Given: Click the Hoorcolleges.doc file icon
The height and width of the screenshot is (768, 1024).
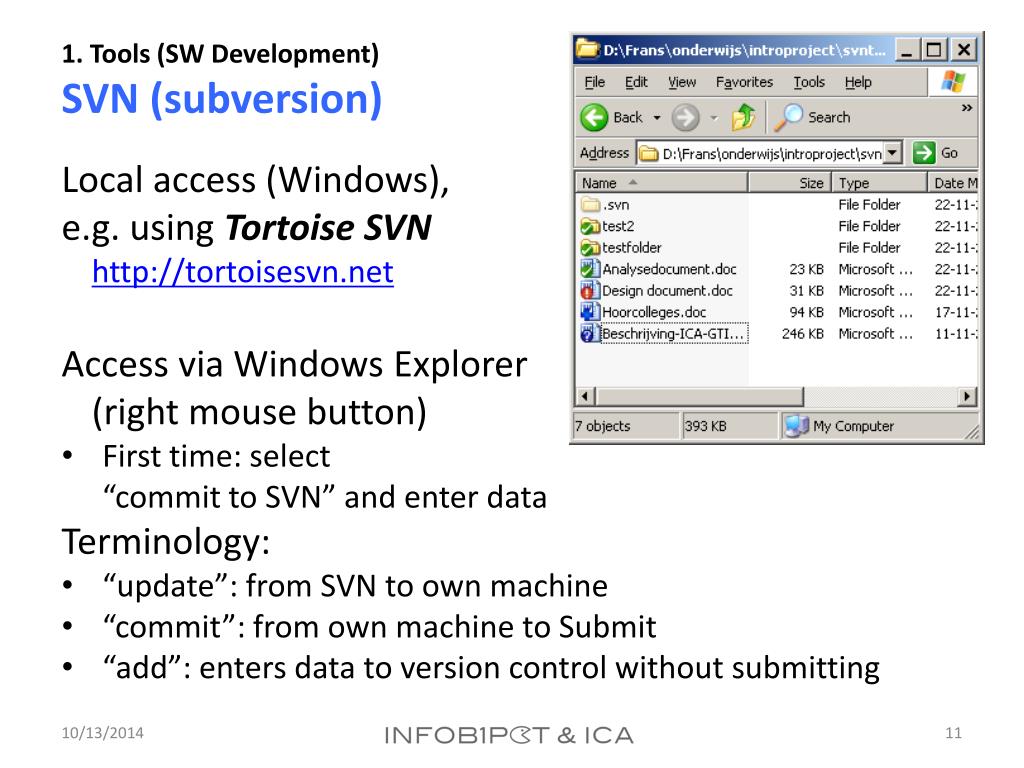Looking at the screenshot, I should [x=590, y=312].
